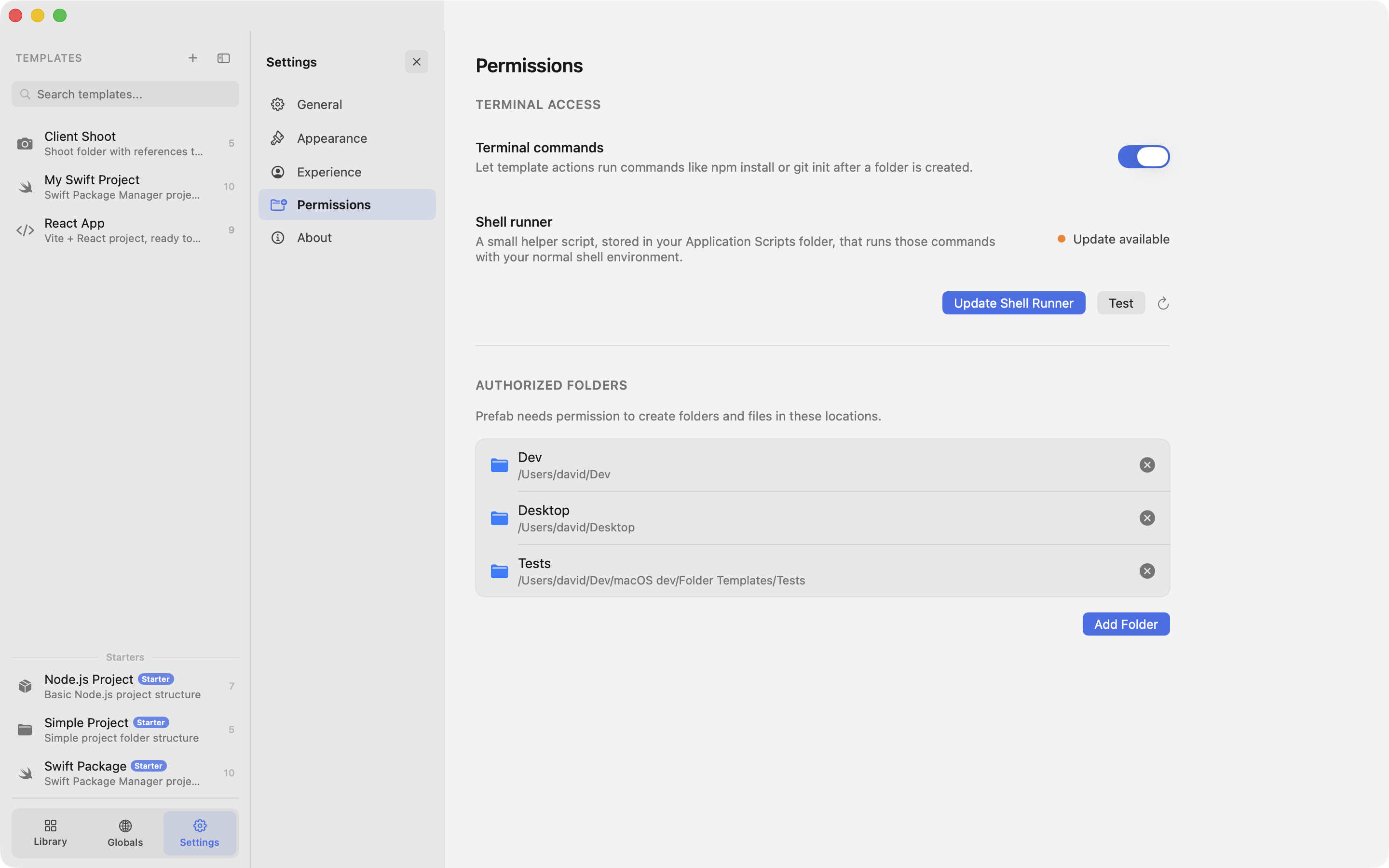Toggle the sidebar layout icon
Image resolution: width=1389 pixels, height=868 pixels.
pyautogui.click(x=223, y=58)
